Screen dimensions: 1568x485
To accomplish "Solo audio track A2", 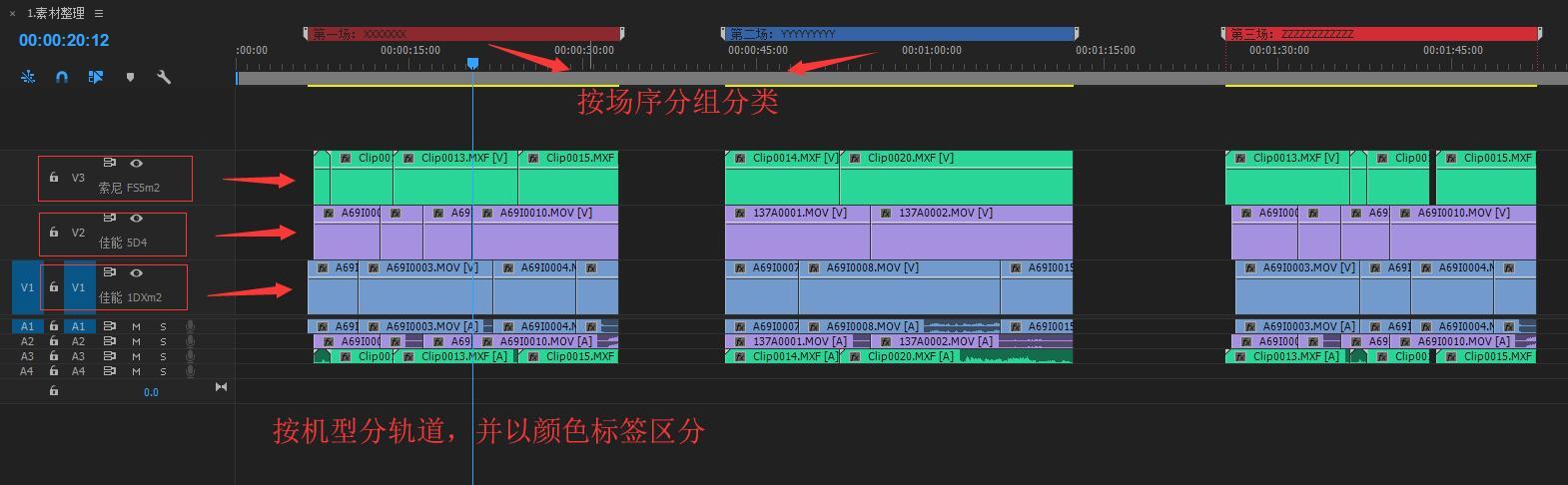I will [163, 341].
